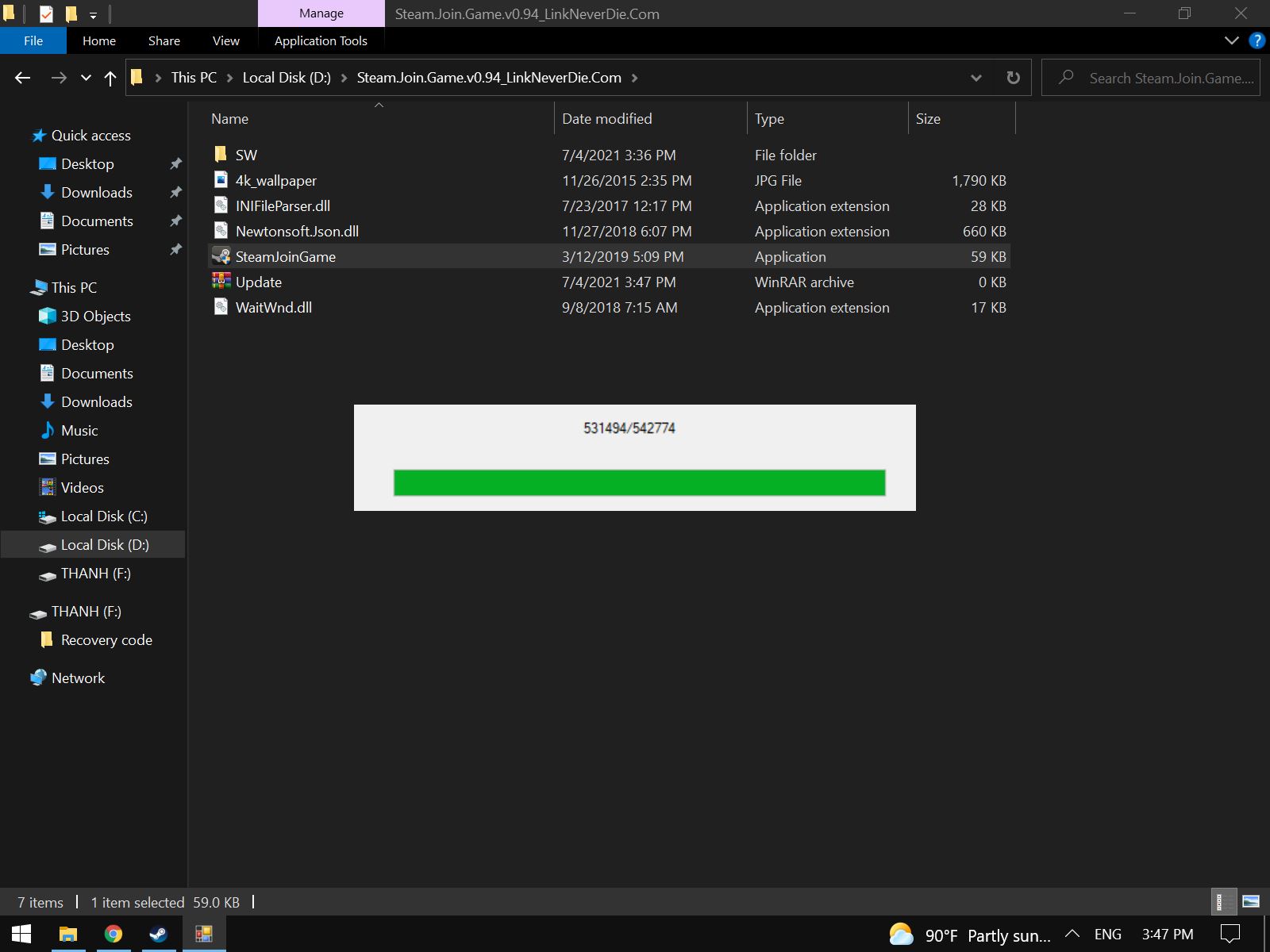The width and height of the screenshot is (1270, 952).
Task: Open the SW folder
Action: coord(246,155)
